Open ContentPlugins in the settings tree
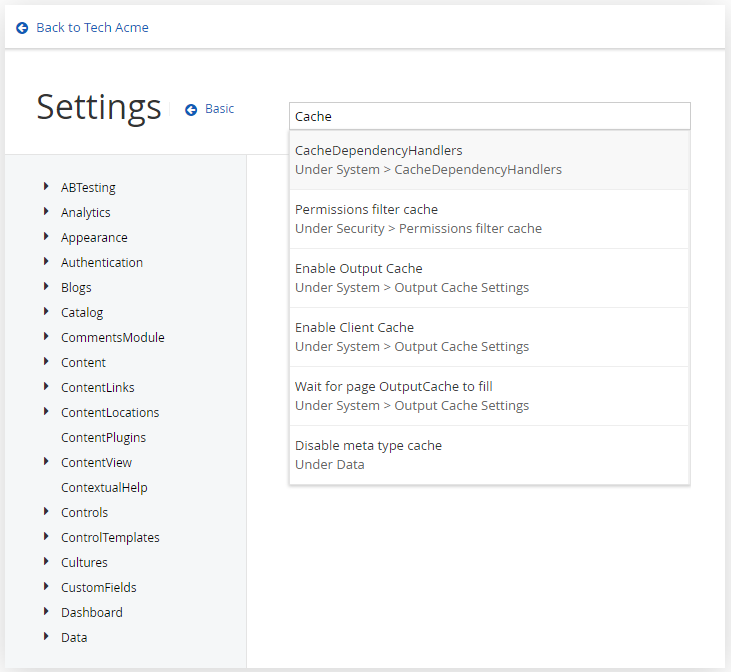The image size is (731, 672). tap(103, 438)
